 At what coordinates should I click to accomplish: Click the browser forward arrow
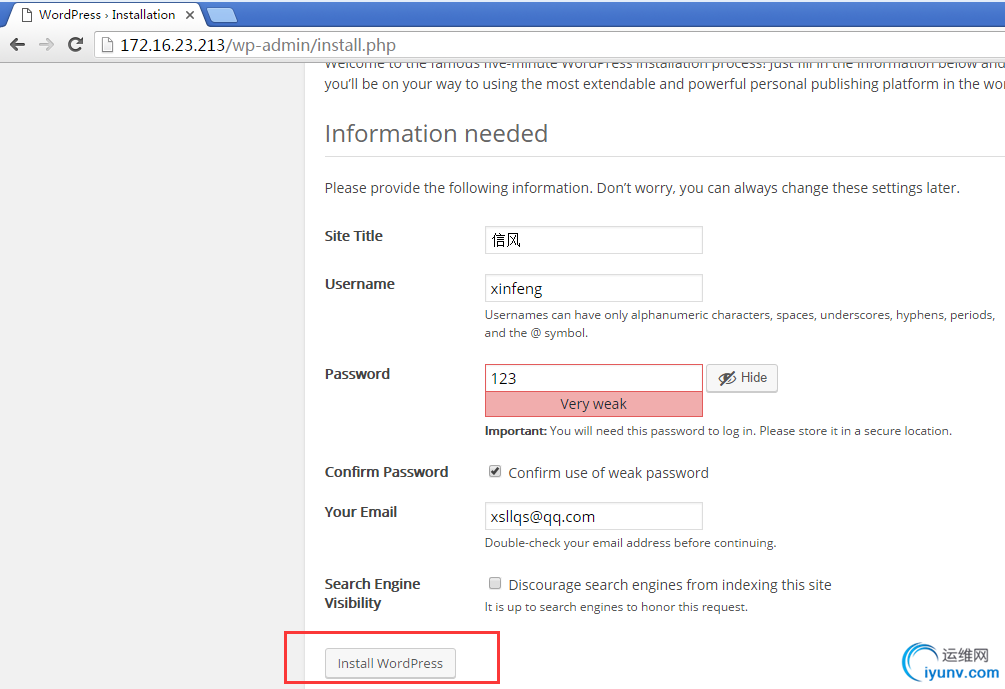[46, 44]
